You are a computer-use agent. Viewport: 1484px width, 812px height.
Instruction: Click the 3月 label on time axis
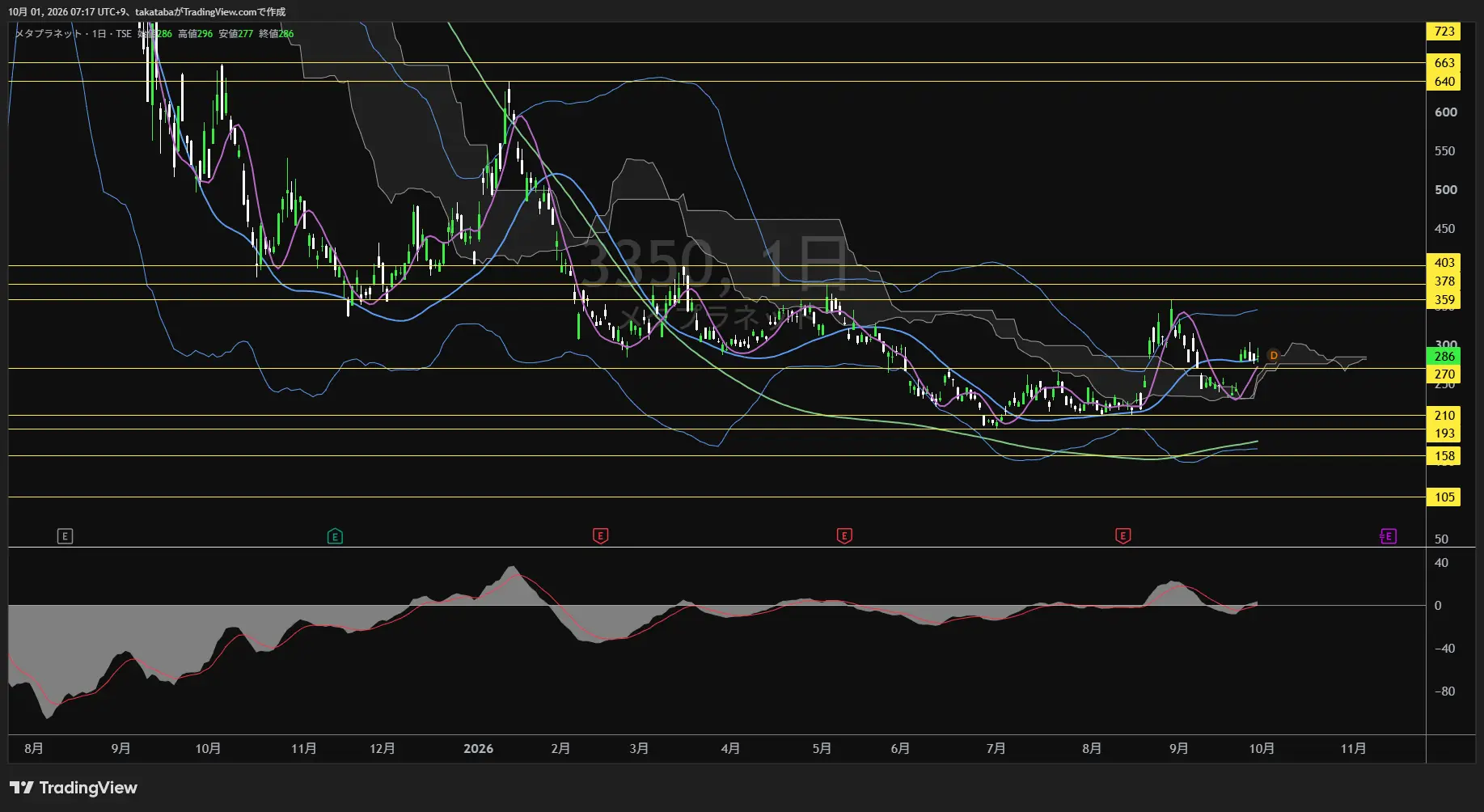[639, 749]
